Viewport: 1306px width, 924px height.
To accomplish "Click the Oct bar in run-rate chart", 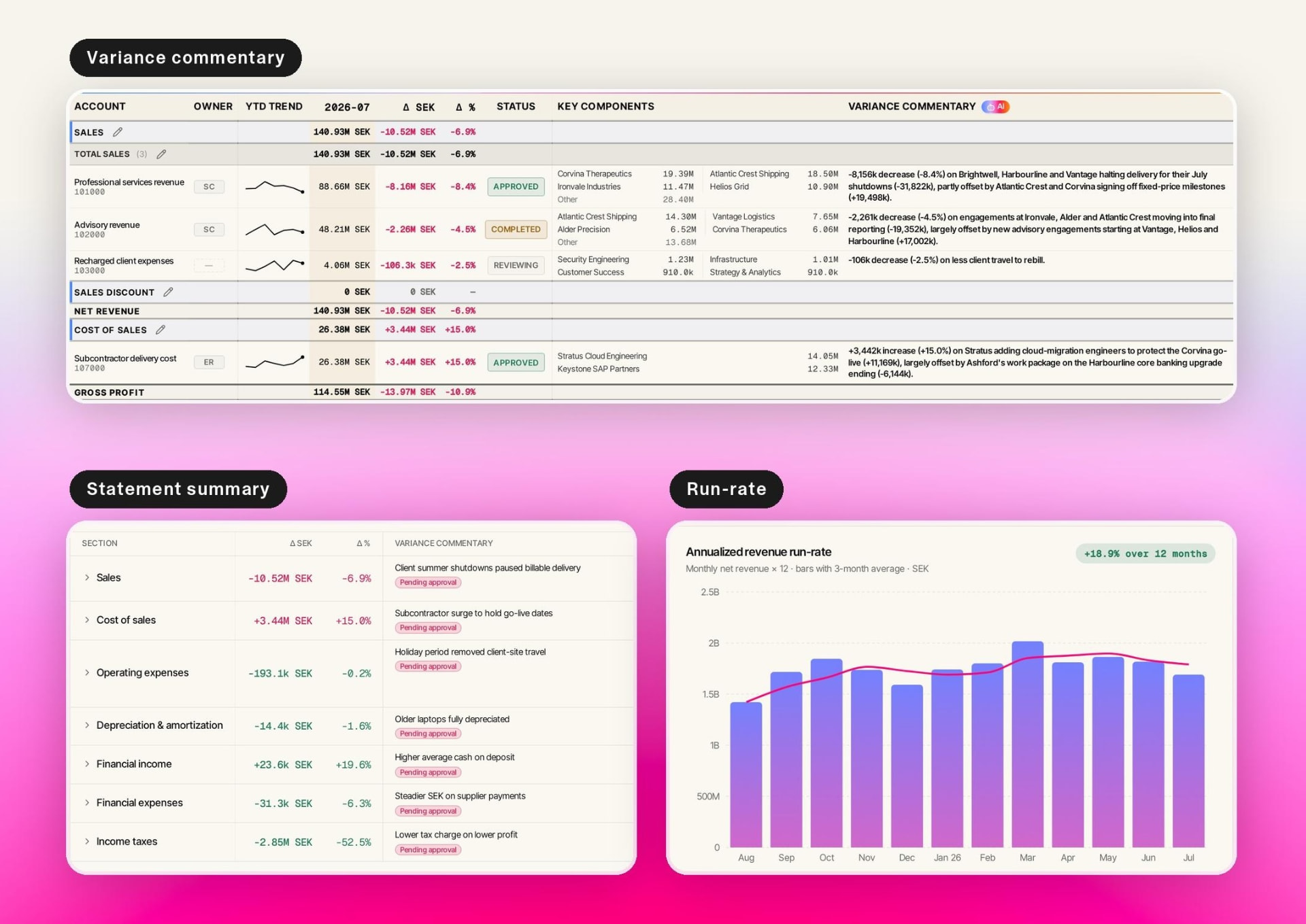I will tap(826, 753).
